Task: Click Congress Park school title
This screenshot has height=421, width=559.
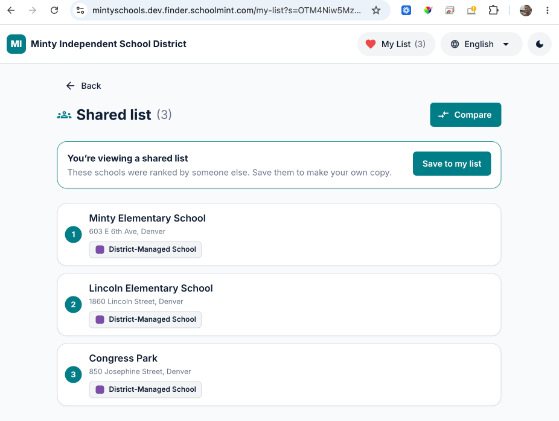Action: coord(123,358)
